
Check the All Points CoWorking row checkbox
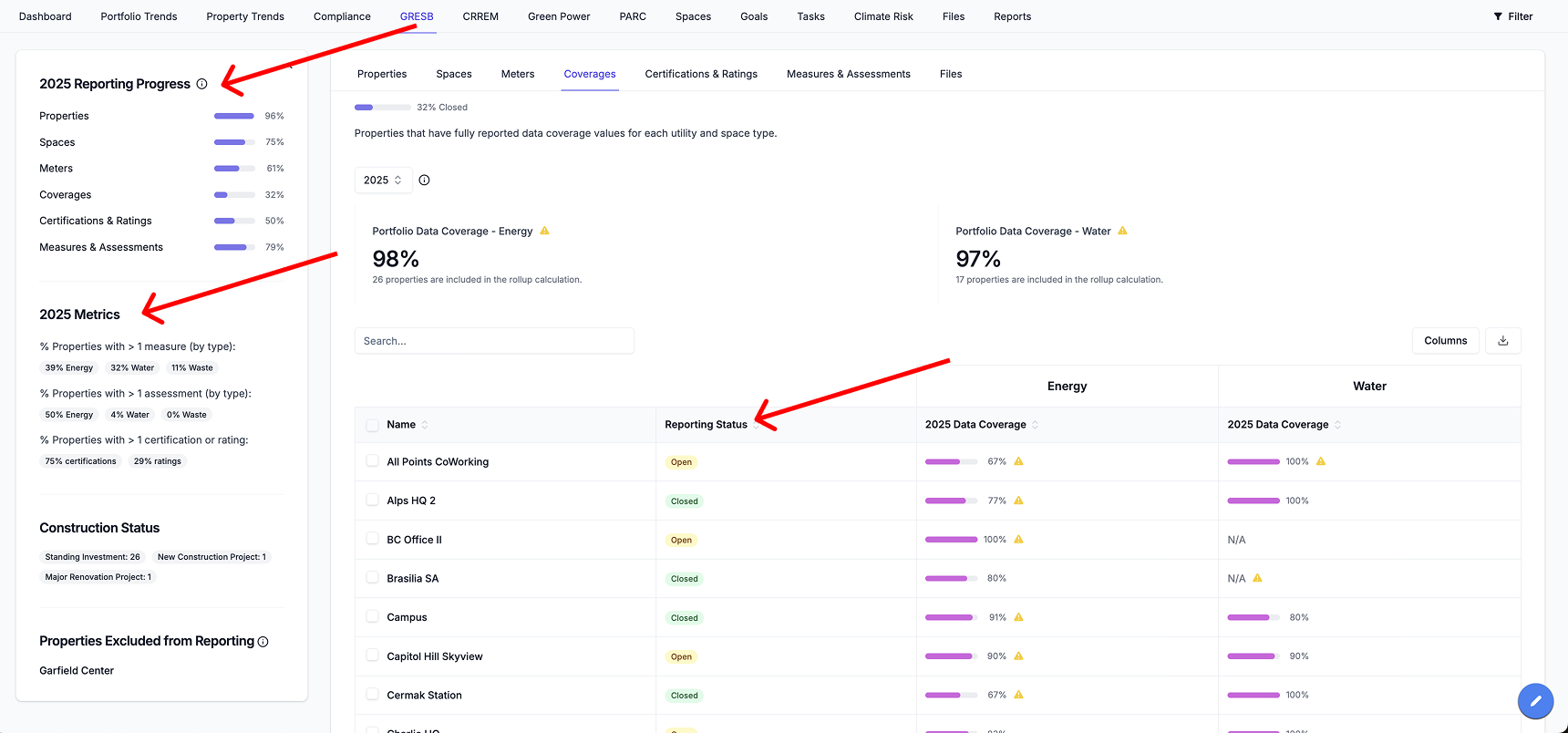pos(372,461)
